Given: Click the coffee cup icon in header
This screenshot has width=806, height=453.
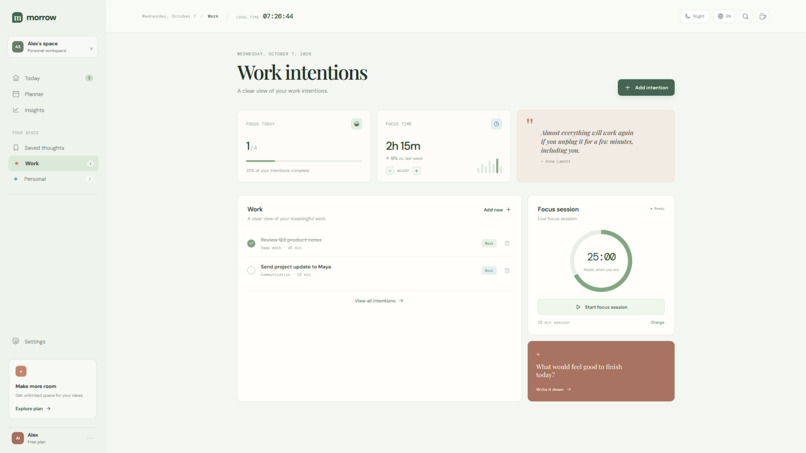Looking at the screenshot, I should pyautogui.click(x=763, y=16).
